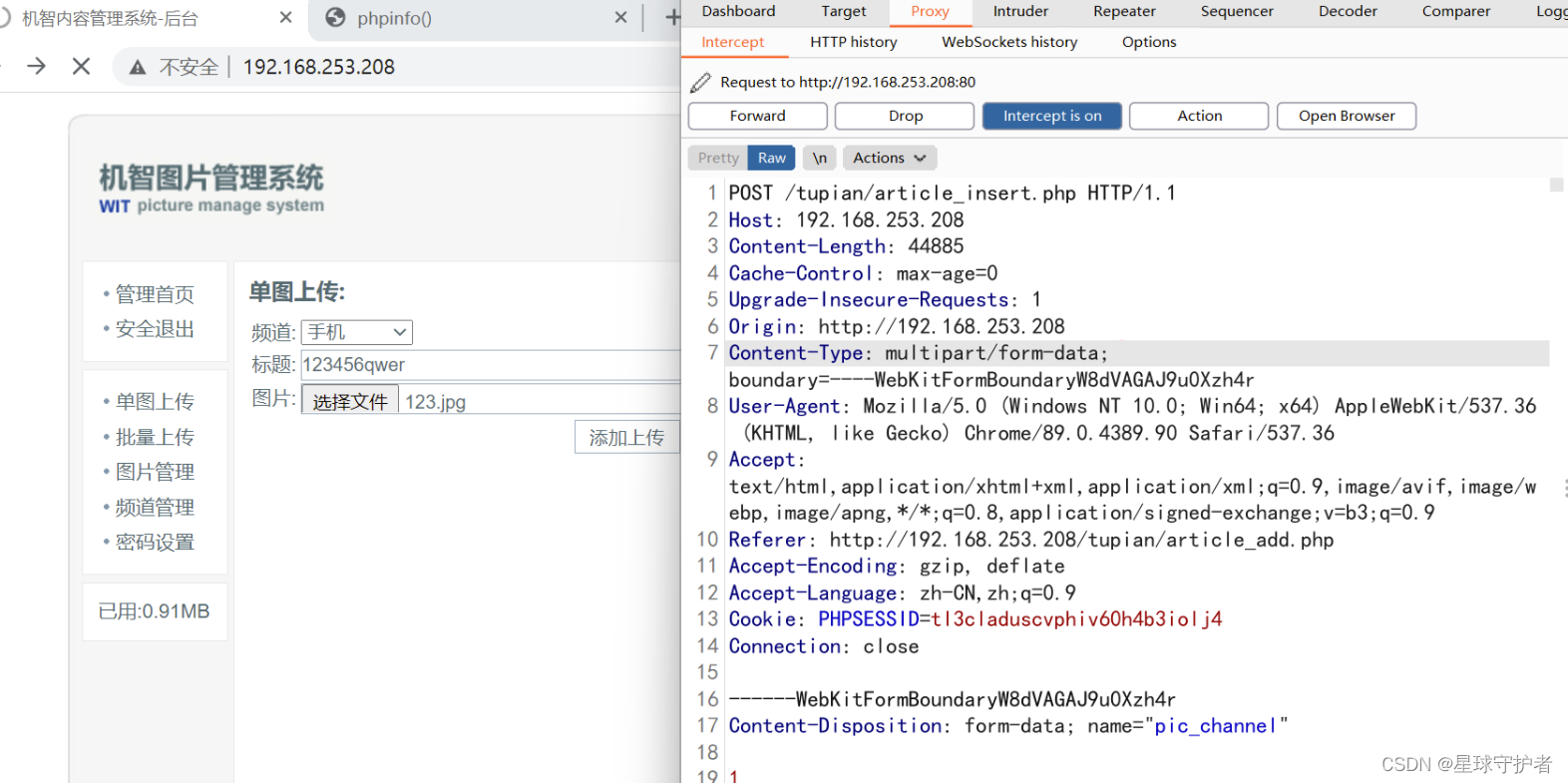Open 管理首页 in the sidebar
Screen dimensions: 1568x783
pyautogui.click(x=155, y=294)
